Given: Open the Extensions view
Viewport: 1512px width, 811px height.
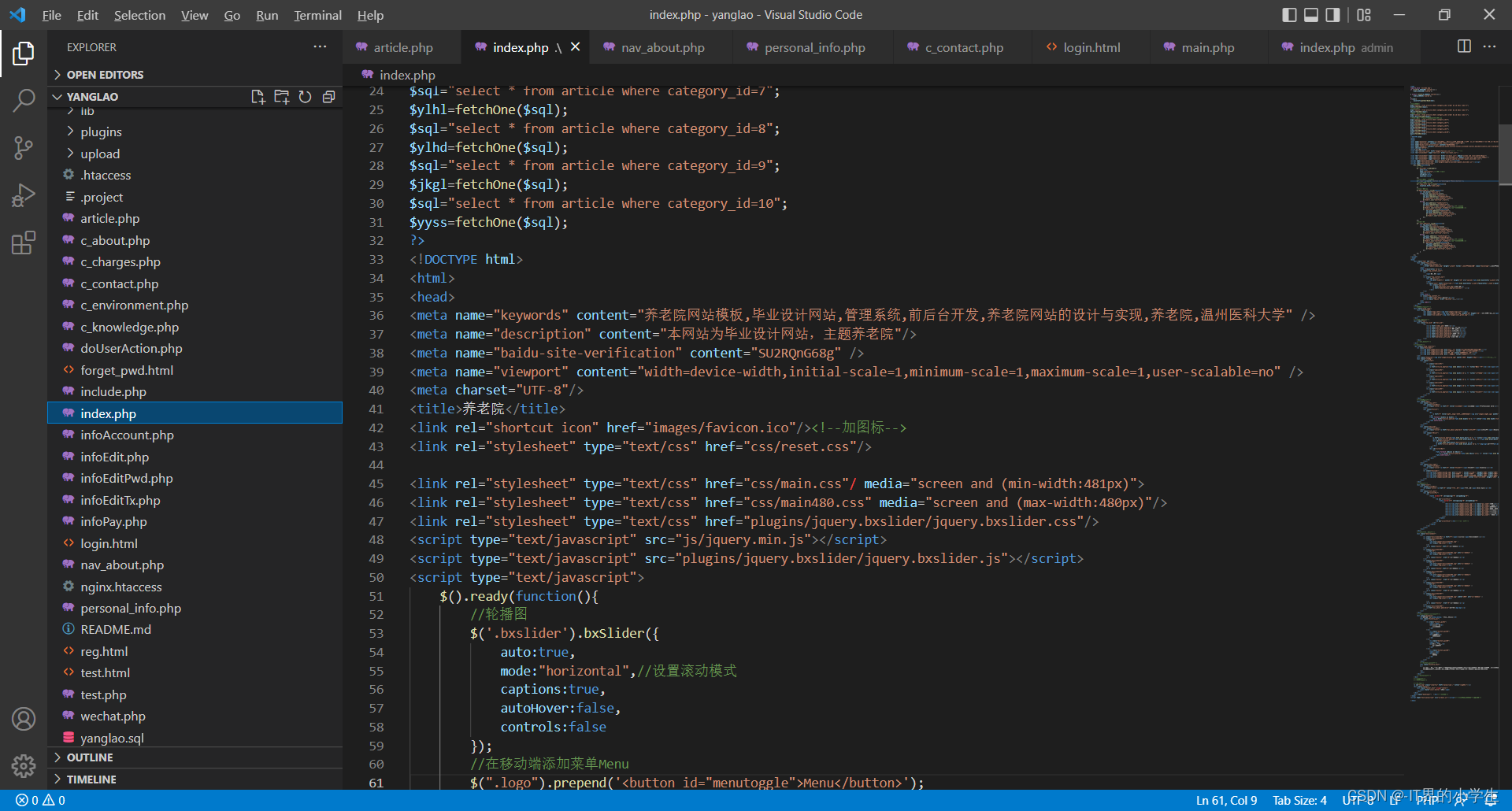Looking at the screenshot, I should [x=24, y=243].
